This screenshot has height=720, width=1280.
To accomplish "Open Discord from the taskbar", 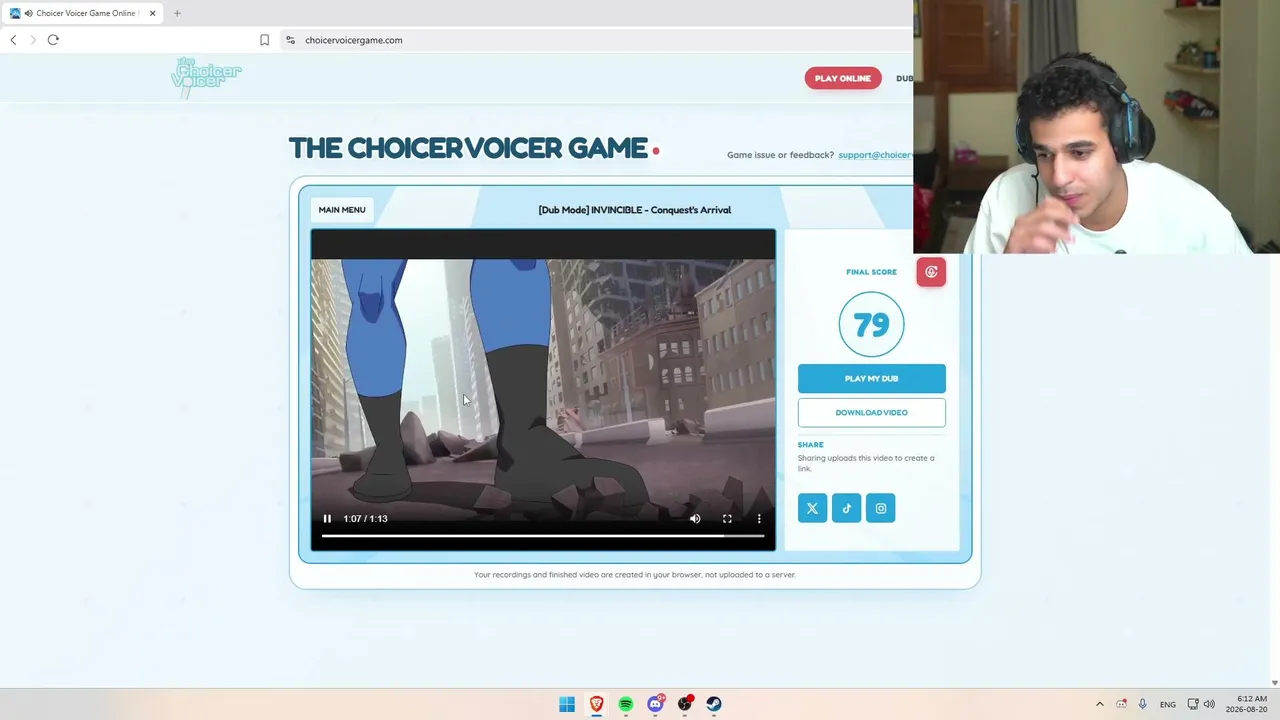I will click(655, 704).
